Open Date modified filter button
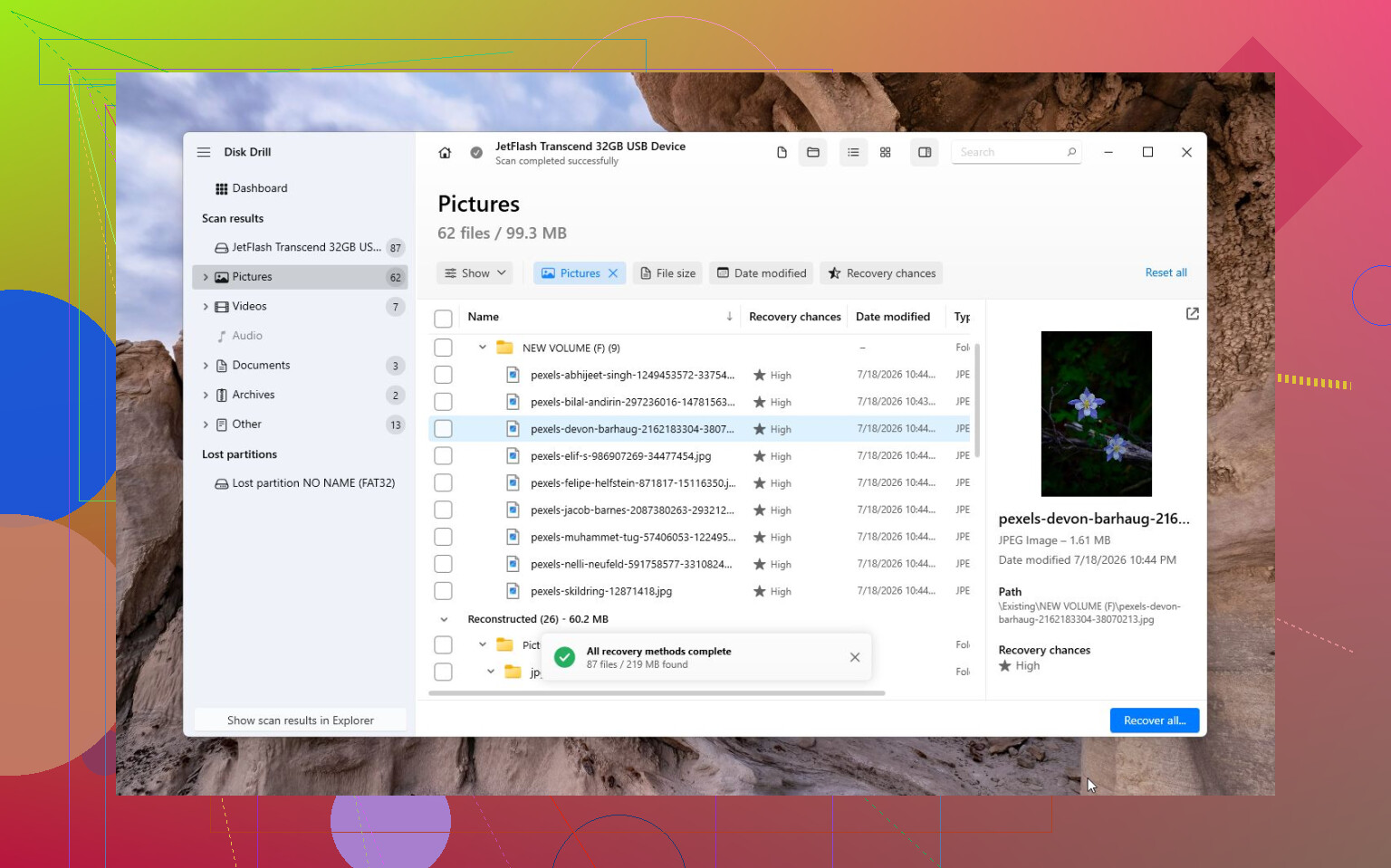This screenshot has width=1391, height=868. point(761,273)
